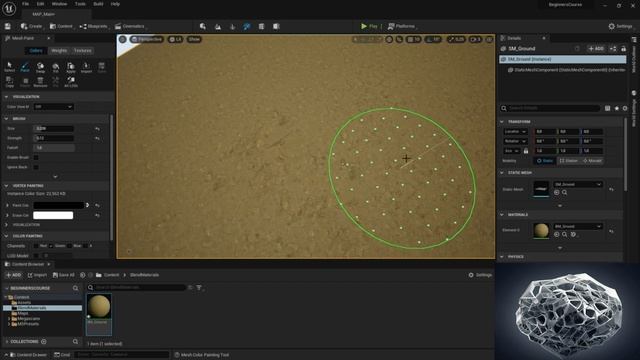
Task: Save the current level with the disk icon
Action: [x=8, y=26]
